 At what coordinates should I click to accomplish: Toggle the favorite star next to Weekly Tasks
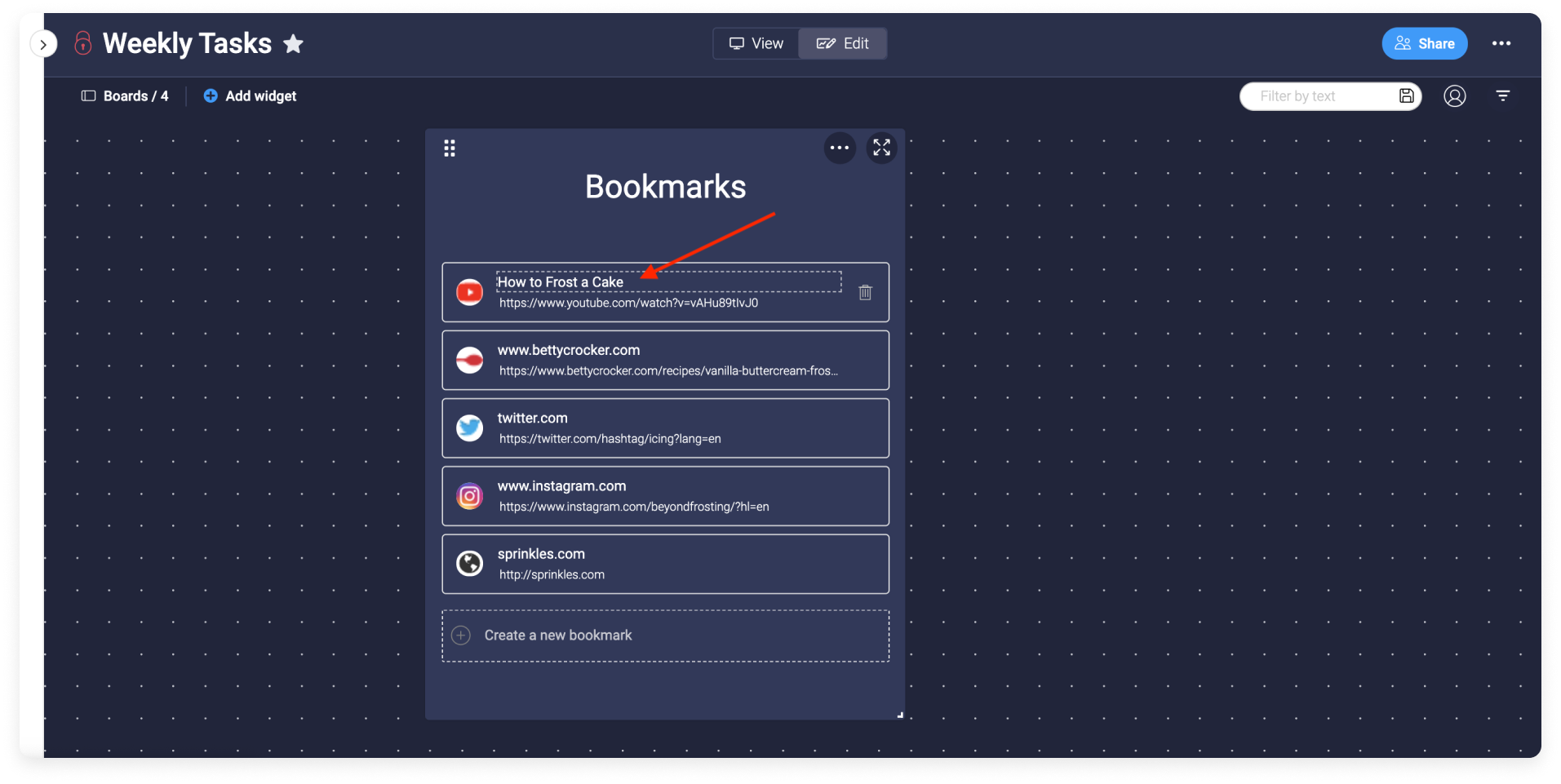pyautogui.click(x=293, y=43)
